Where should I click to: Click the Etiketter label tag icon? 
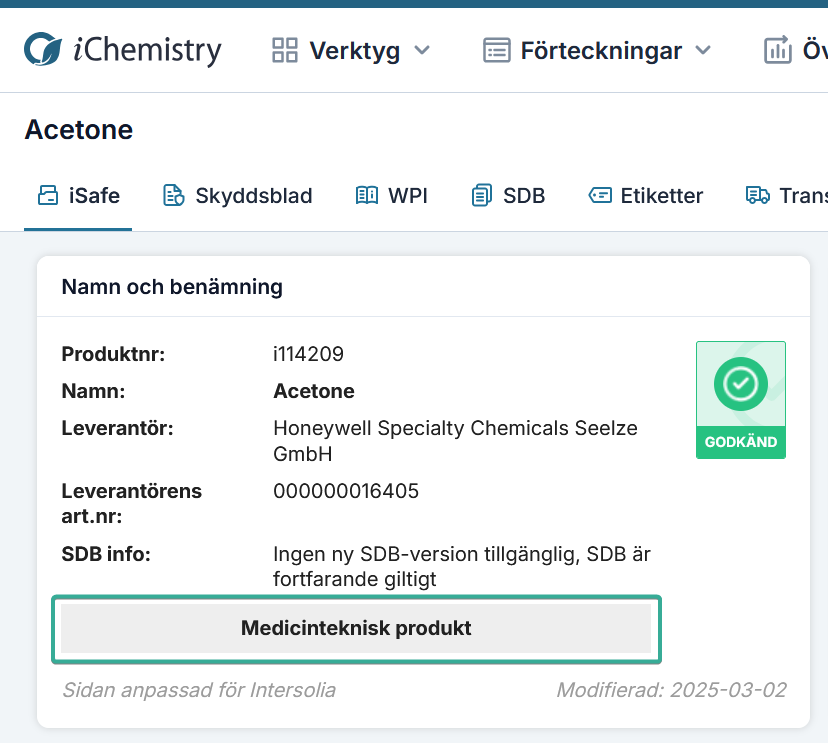click(x=600, y=195)
